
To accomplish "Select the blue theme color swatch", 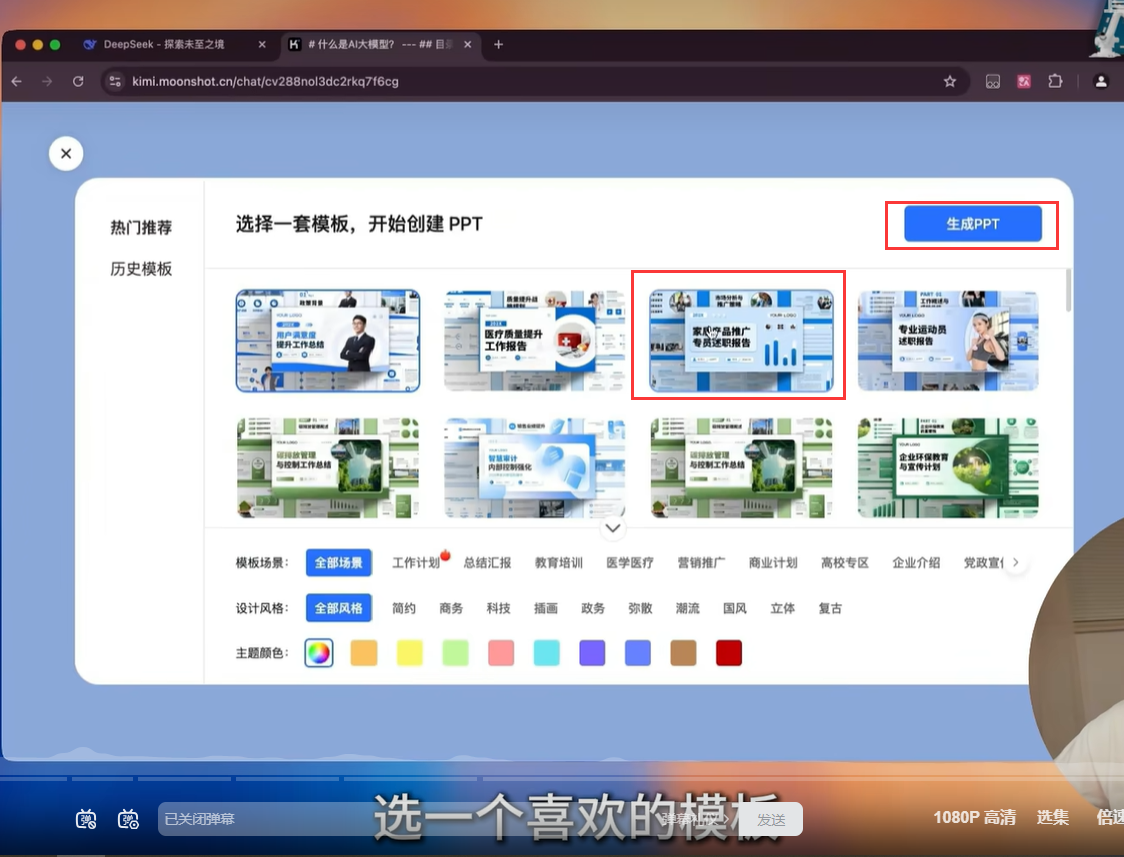I will click(x=637, y=653).
